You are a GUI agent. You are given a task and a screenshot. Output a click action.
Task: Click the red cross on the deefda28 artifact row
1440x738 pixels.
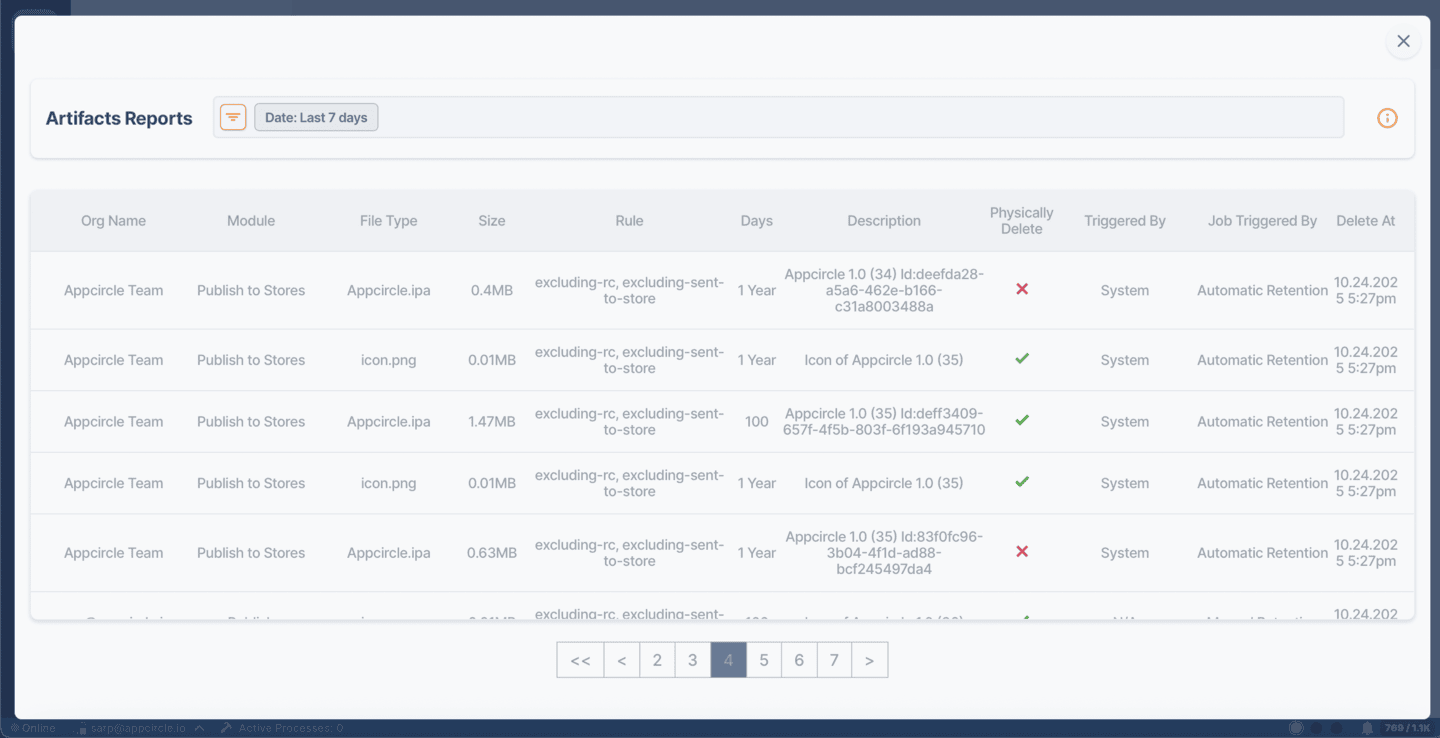pyautogui.click(x=1022, y=289)
